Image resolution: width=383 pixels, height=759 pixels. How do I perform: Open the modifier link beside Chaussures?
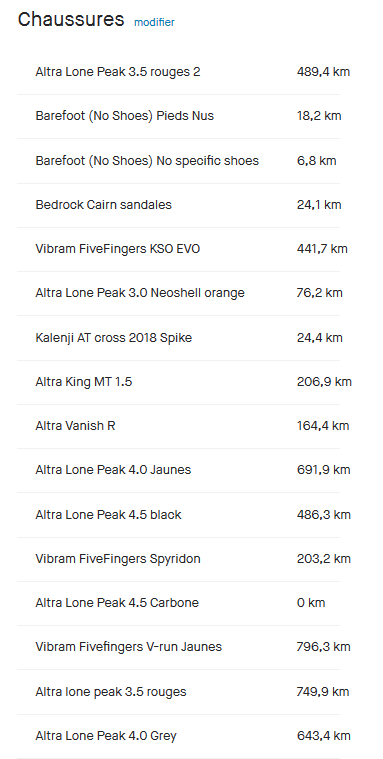(154, 22)
